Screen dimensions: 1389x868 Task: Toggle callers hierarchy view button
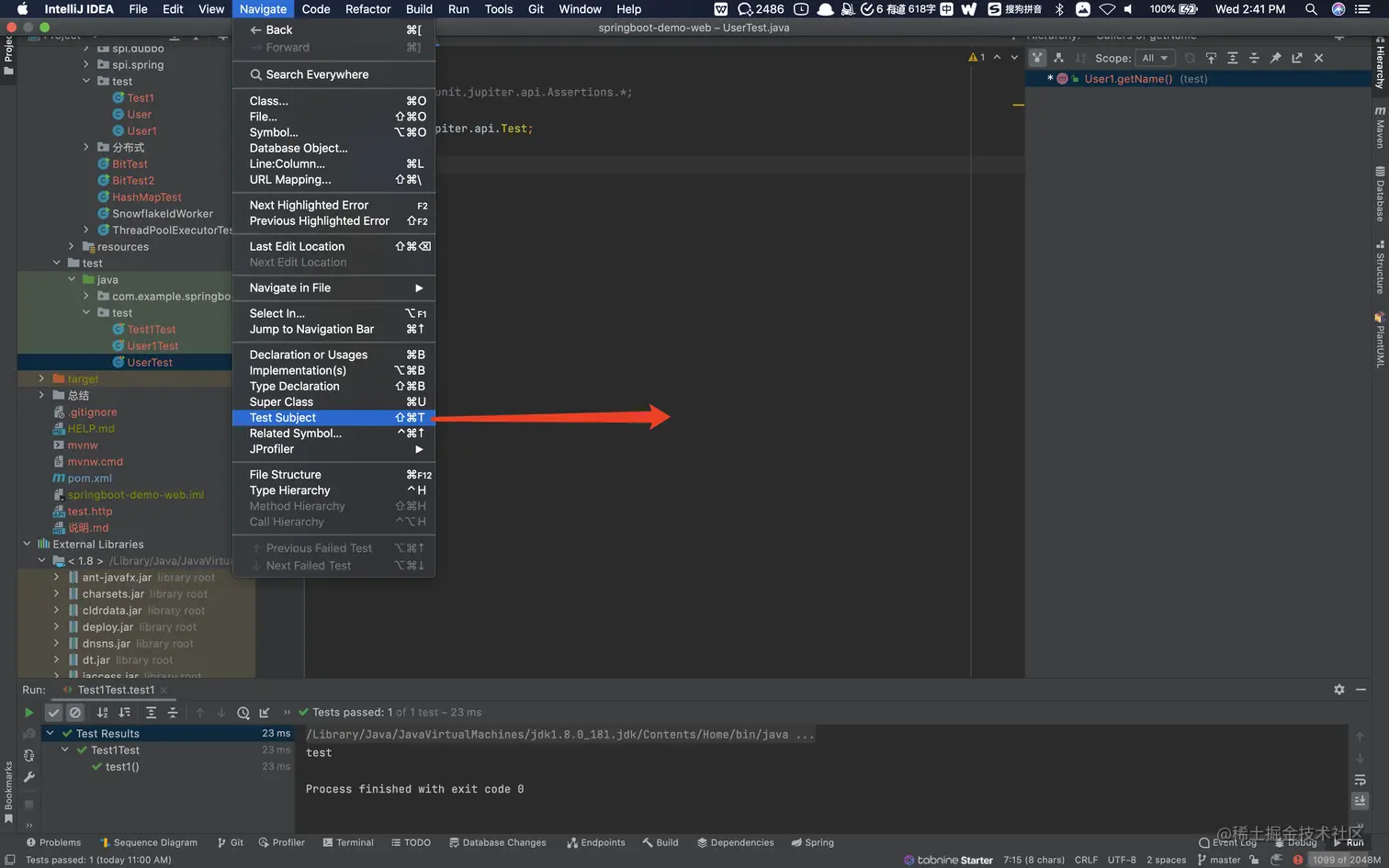coord(1037,58)
